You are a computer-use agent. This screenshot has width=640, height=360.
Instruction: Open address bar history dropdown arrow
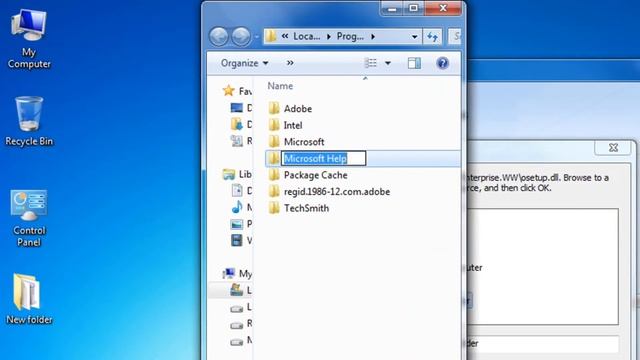tap(414, 37)
